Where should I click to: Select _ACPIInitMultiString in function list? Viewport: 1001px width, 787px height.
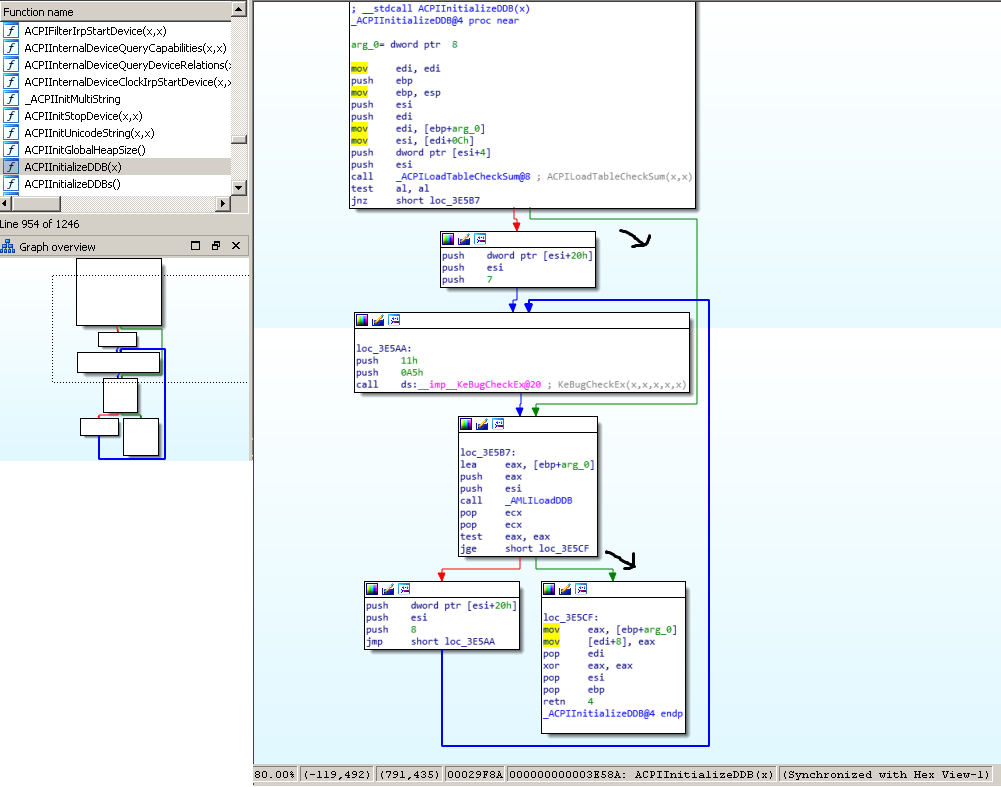(x=72, y=99)
